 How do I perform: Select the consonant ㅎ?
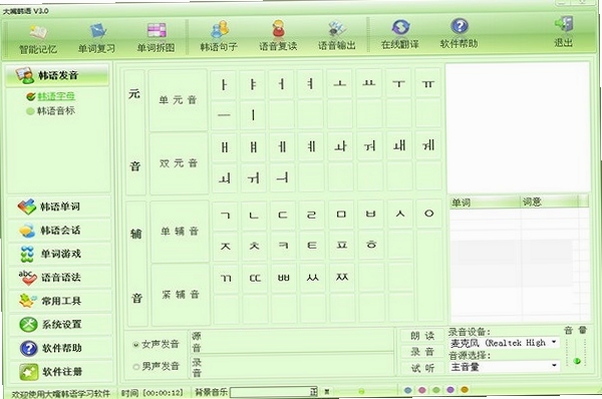click(371, 244)
